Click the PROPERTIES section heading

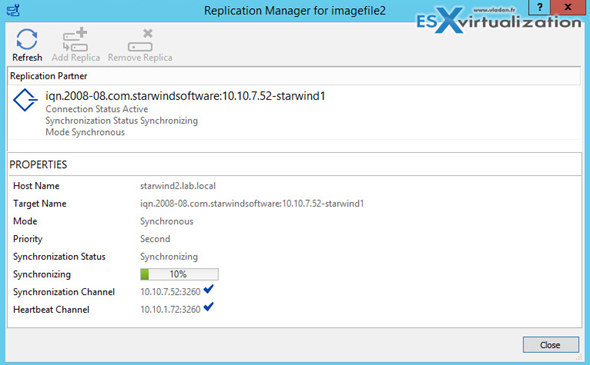click(x=38, y=164)
